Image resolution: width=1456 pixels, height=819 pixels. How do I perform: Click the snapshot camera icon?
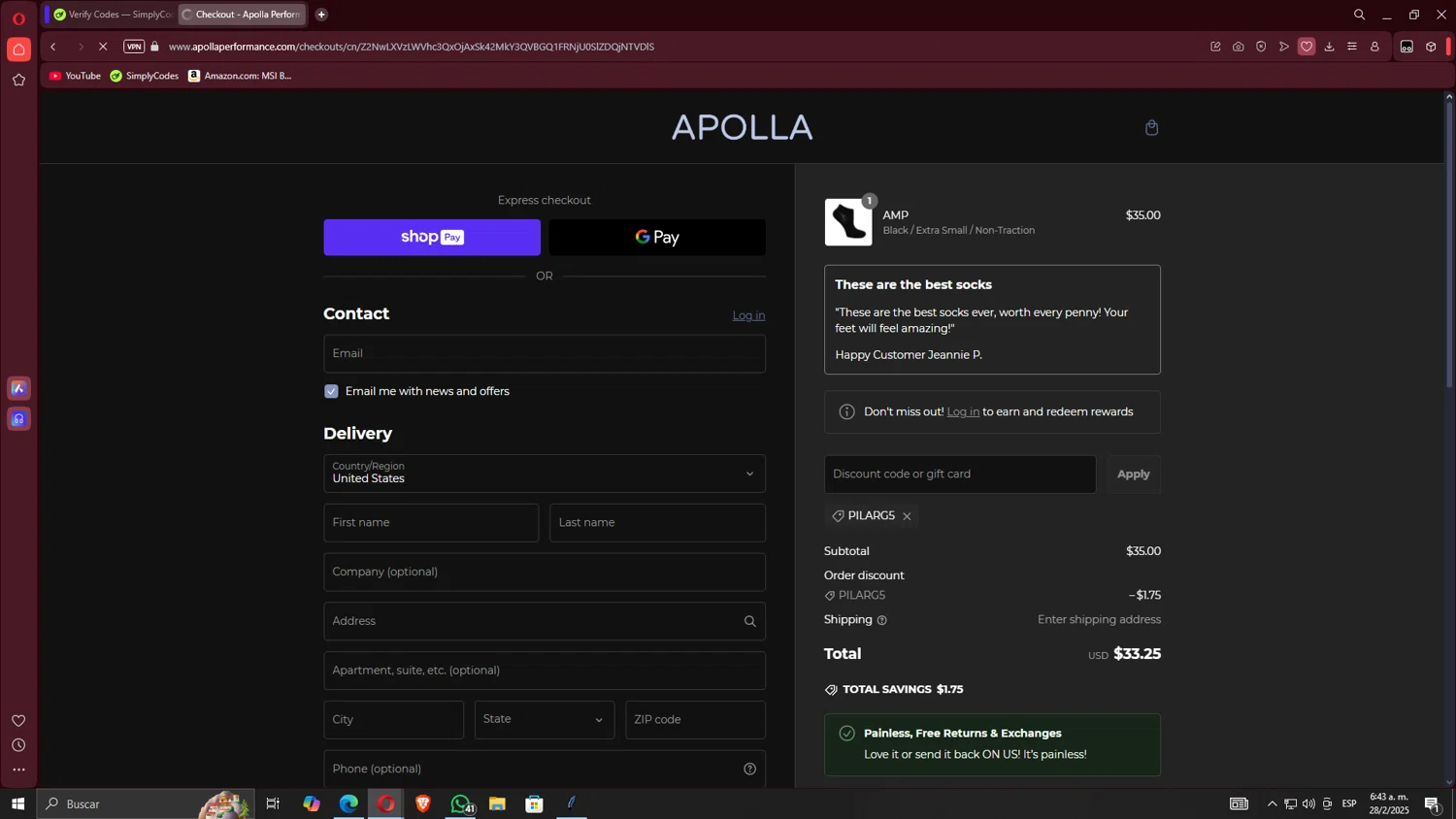point(1239,47)
